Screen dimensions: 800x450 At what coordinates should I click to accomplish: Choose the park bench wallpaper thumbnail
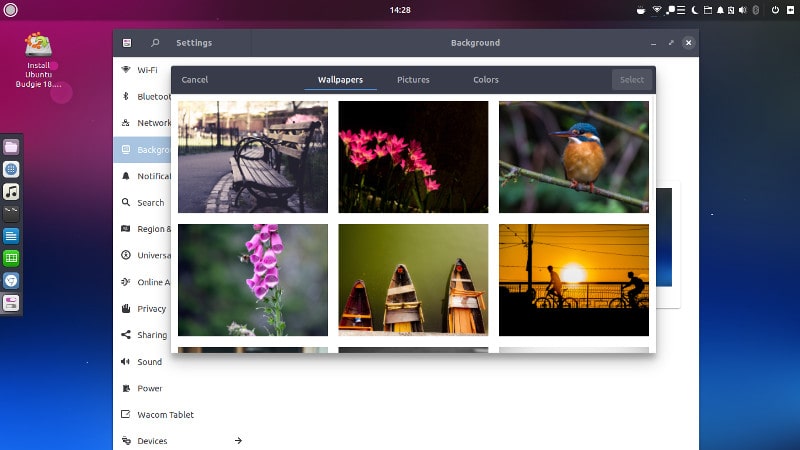point(253,157)
